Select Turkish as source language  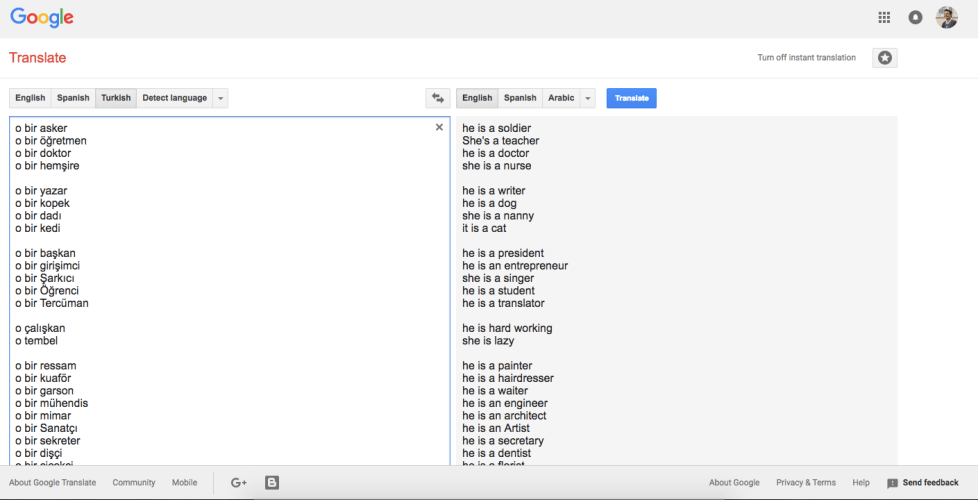tap(116, 98)
